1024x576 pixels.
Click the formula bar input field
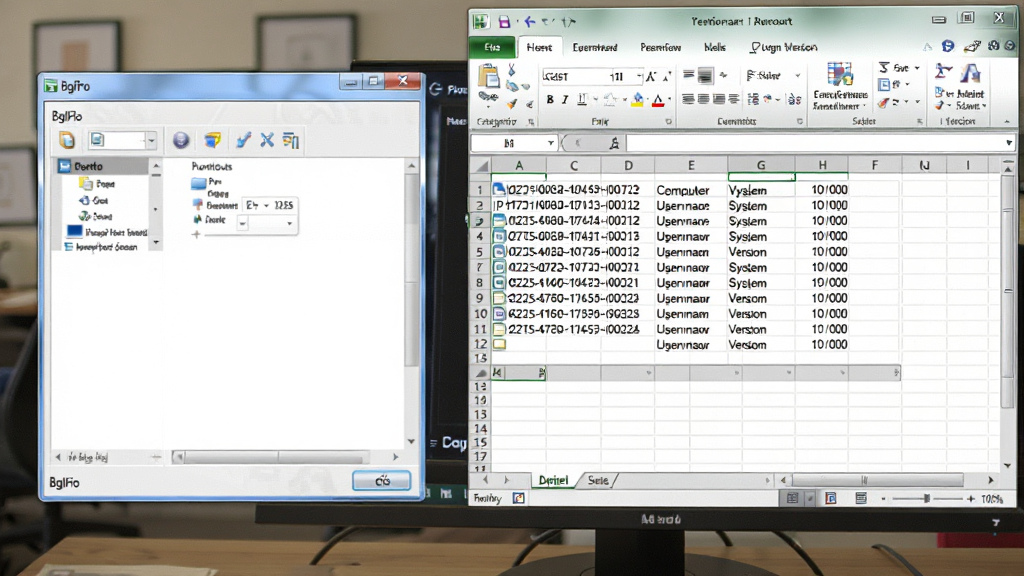tap(814, 143)
